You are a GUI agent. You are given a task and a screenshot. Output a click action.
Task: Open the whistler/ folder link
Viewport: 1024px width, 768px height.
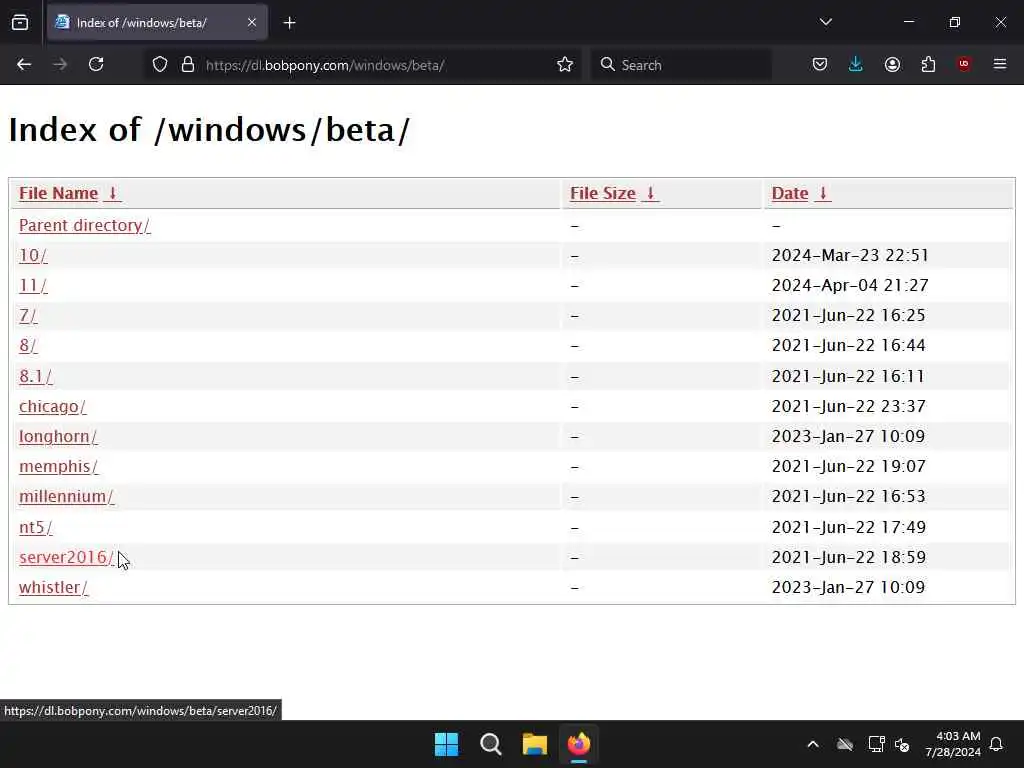click(x=54, y=587)
